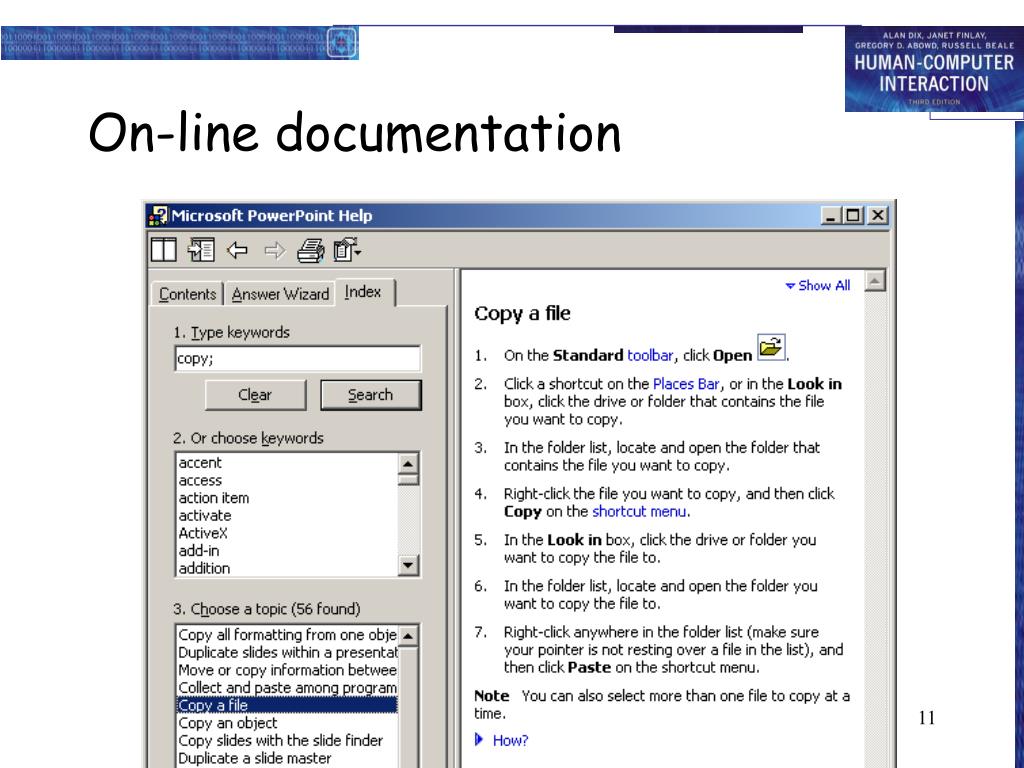The width and height of the screenshot is (1024, 768).
Task: Click topics list scroll up arrow
Action: click(408, 635)
